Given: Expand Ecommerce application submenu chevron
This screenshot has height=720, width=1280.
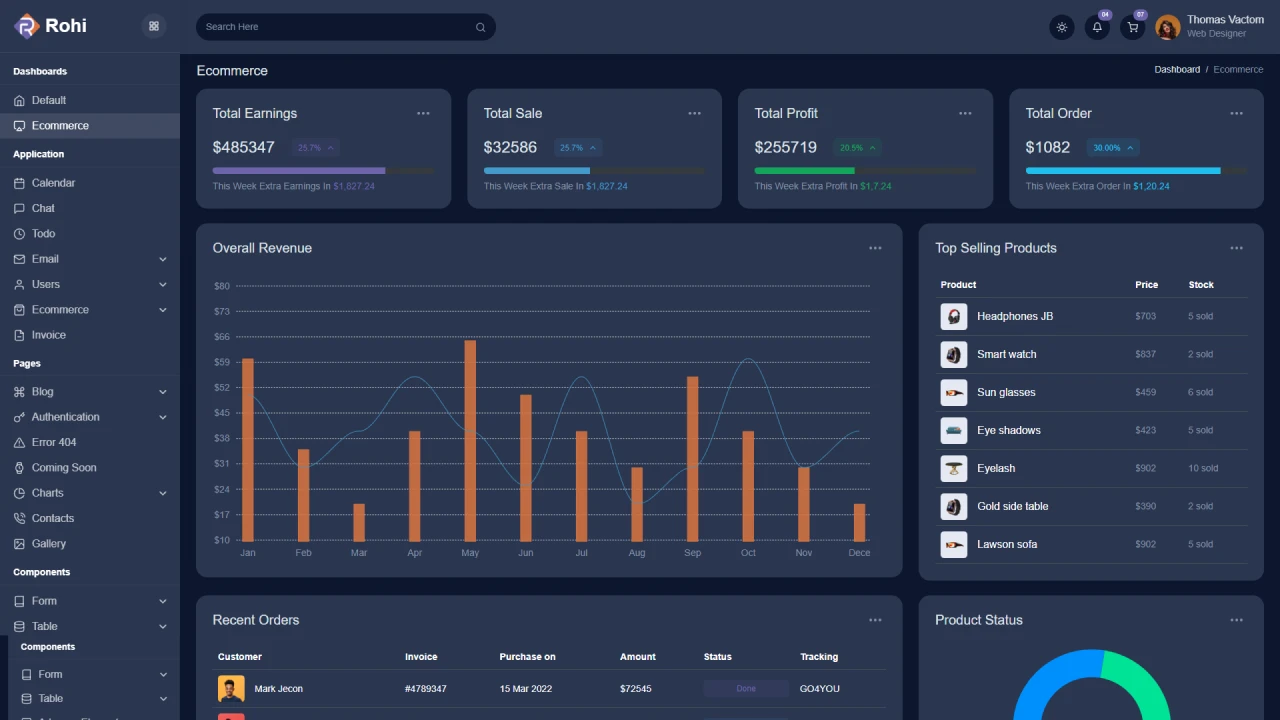Looking at the screenshot, I should [x=163, y=310].
